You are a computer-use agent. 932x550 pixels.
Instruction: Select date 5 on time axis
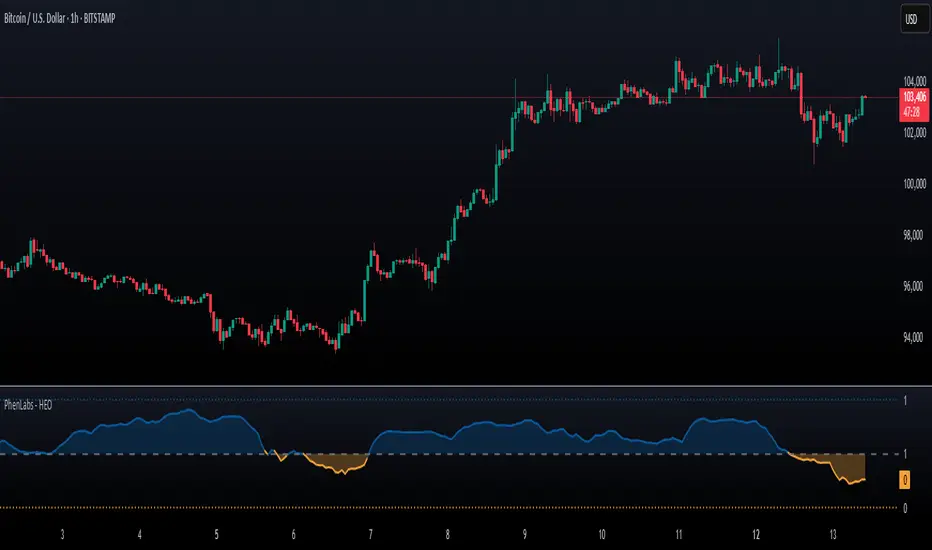tap(216, 535)
